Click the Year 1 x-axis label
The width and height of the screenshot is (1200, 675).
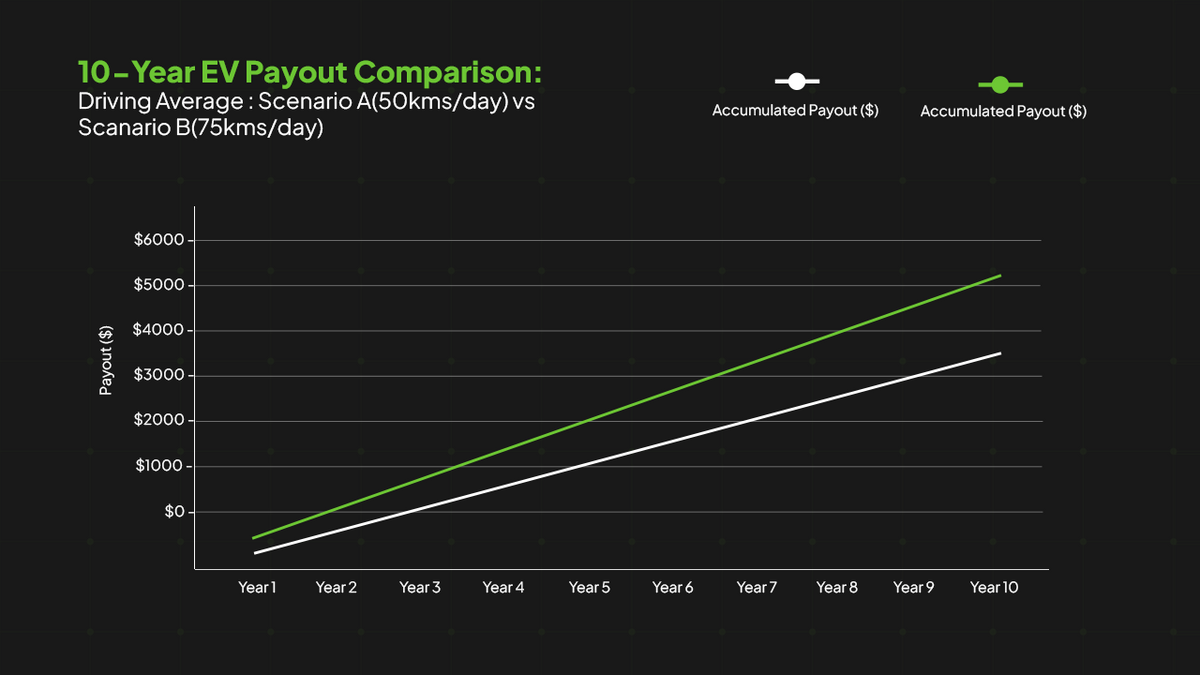[x=257, y=587]
